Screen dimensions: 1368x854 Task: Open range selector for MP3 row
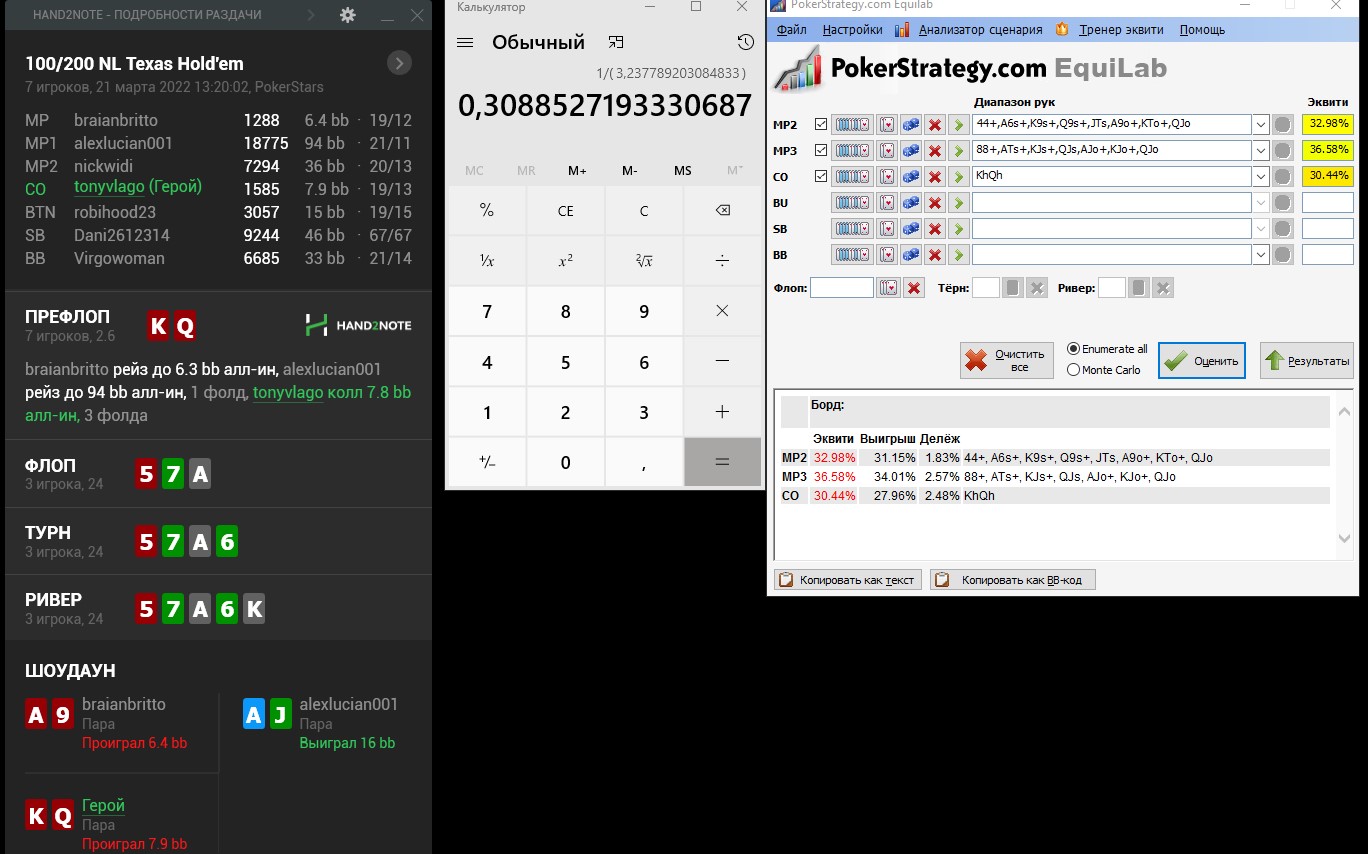point(852,150)
